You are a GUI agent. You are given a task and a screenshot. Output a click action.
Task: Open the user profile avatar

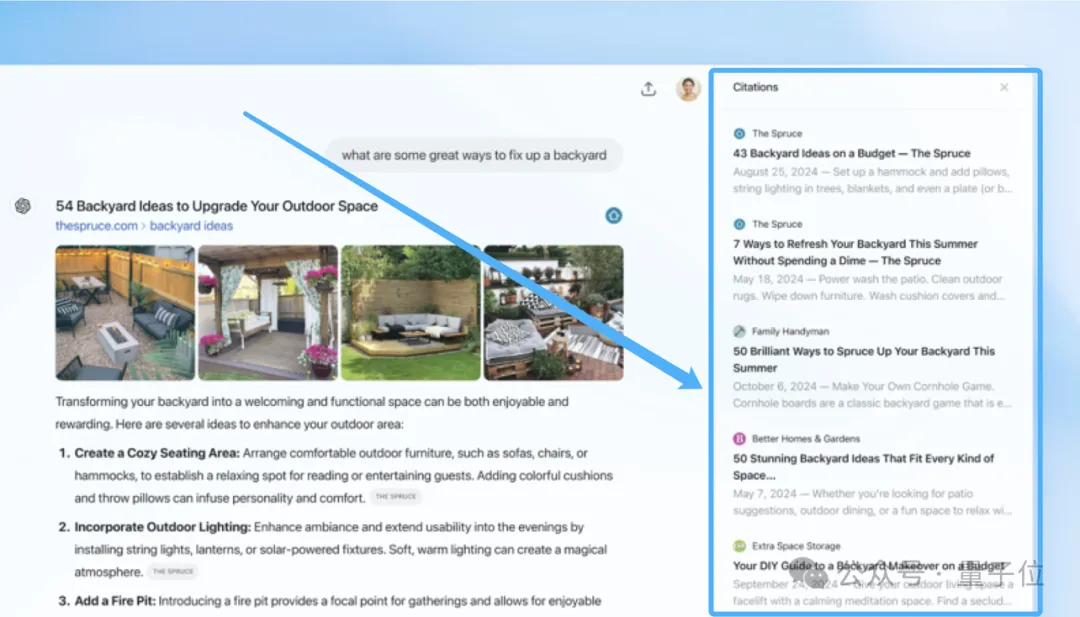[688, 89]
